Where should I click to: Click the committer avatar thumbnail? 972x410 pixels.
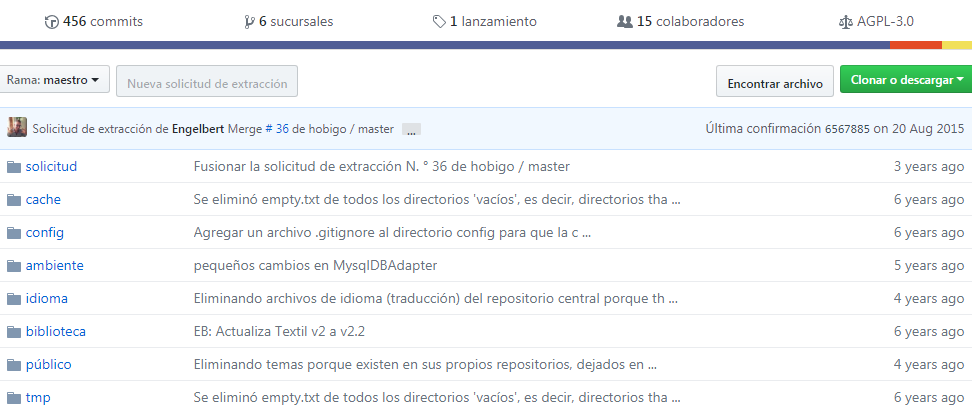(17, 127)
